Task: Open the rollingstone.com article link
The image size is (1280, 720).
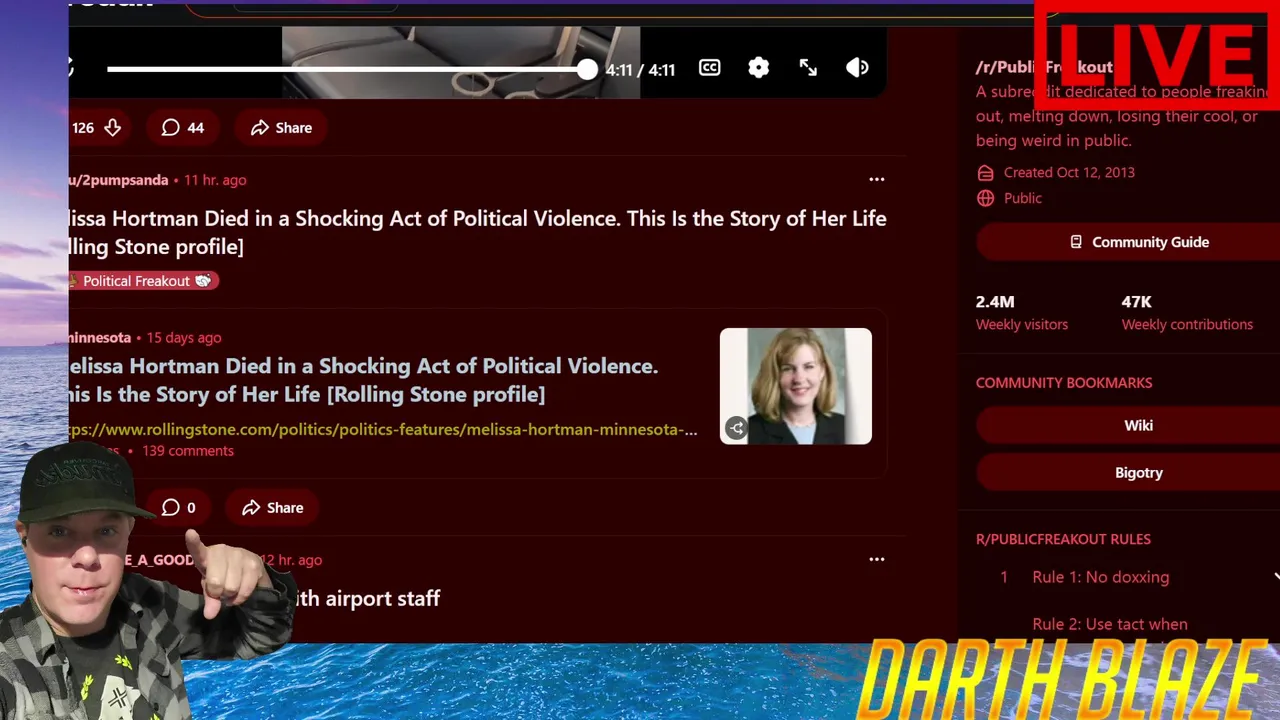Action: pyautogui.click(x=383, y=430)
